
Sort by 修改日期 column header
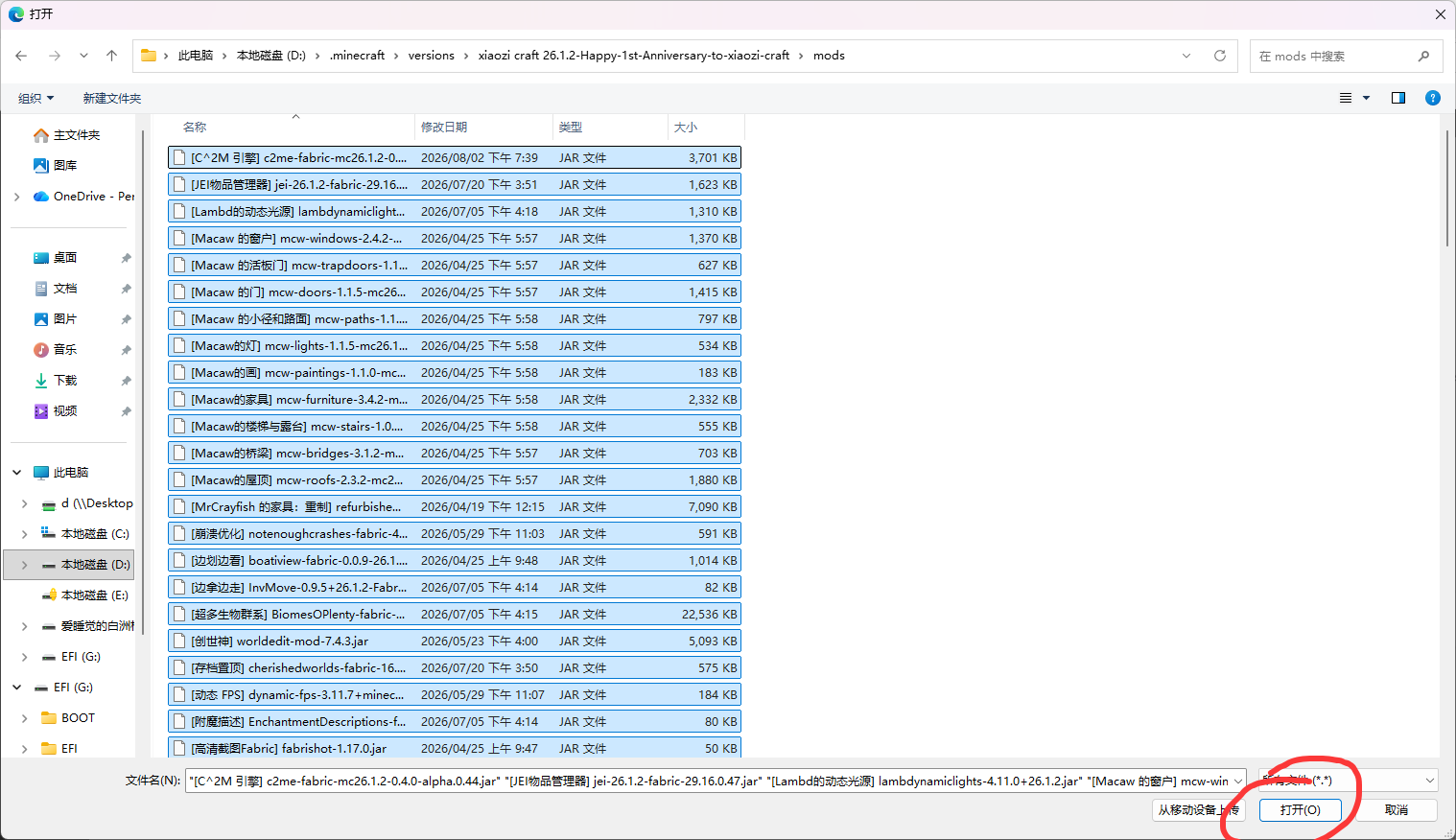click(x=444, y=127)
